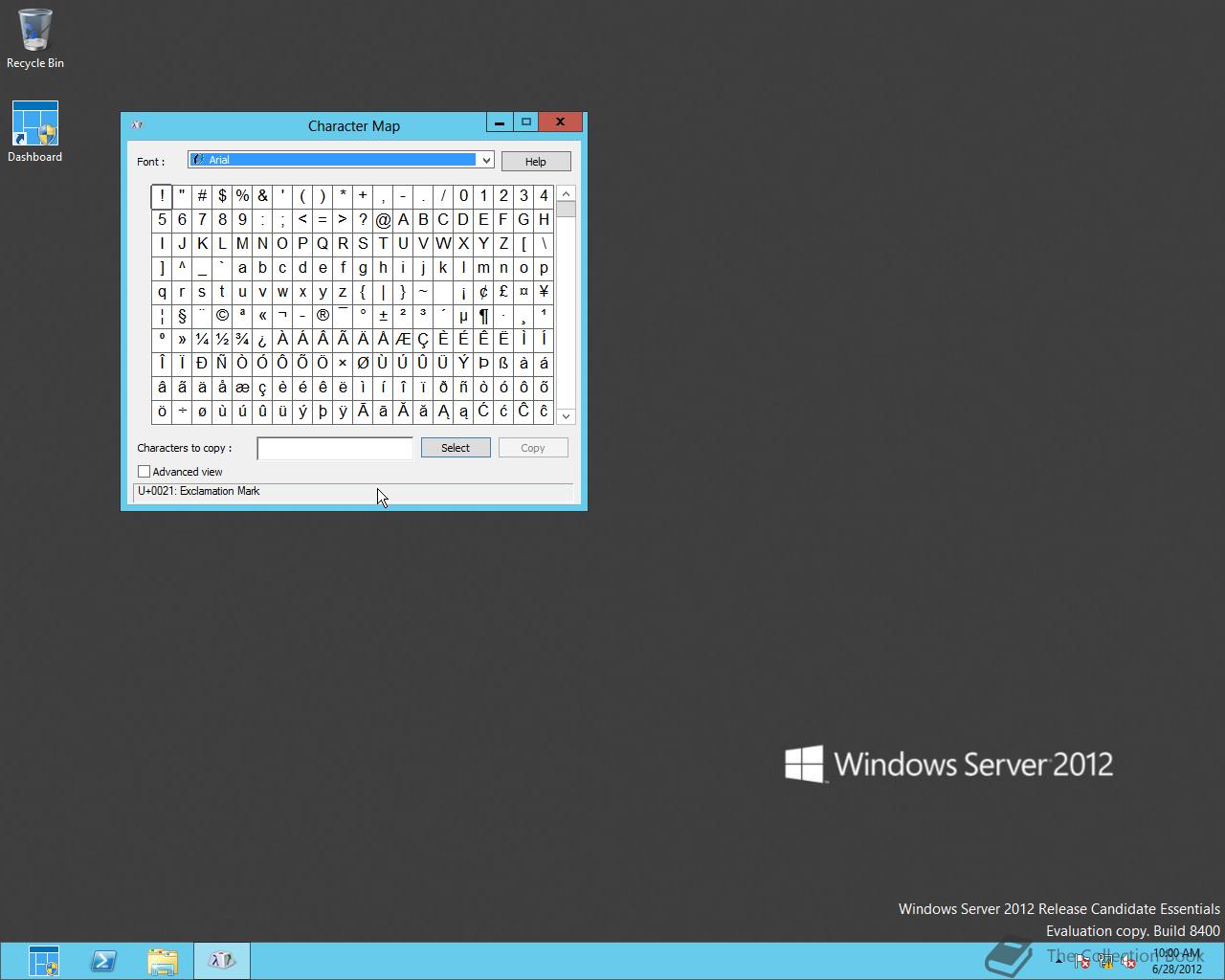This screenshot has width=1225, height=980.
Task: Select the capital Æ ligature
Action: (403, 340)
